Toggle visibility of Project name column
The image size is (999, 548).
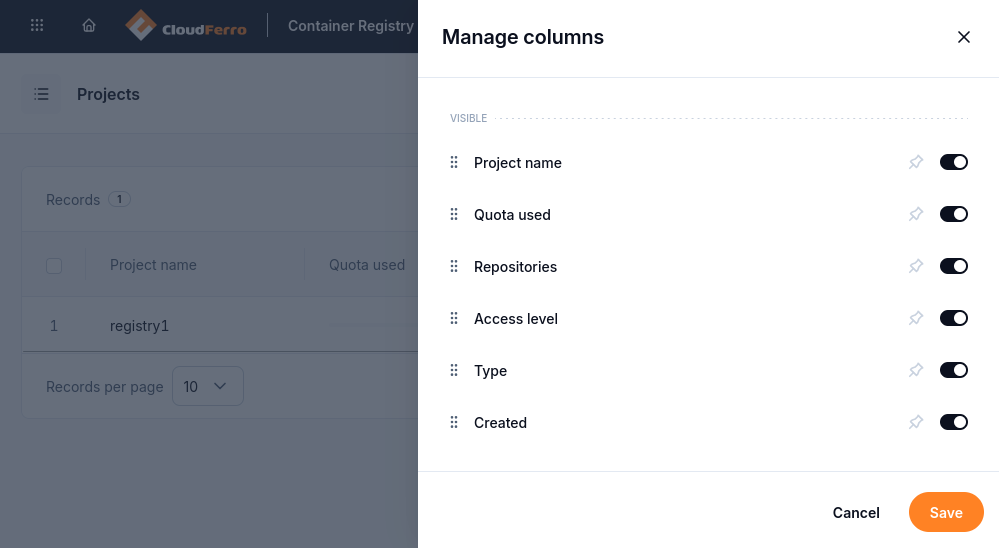[954, 162]
